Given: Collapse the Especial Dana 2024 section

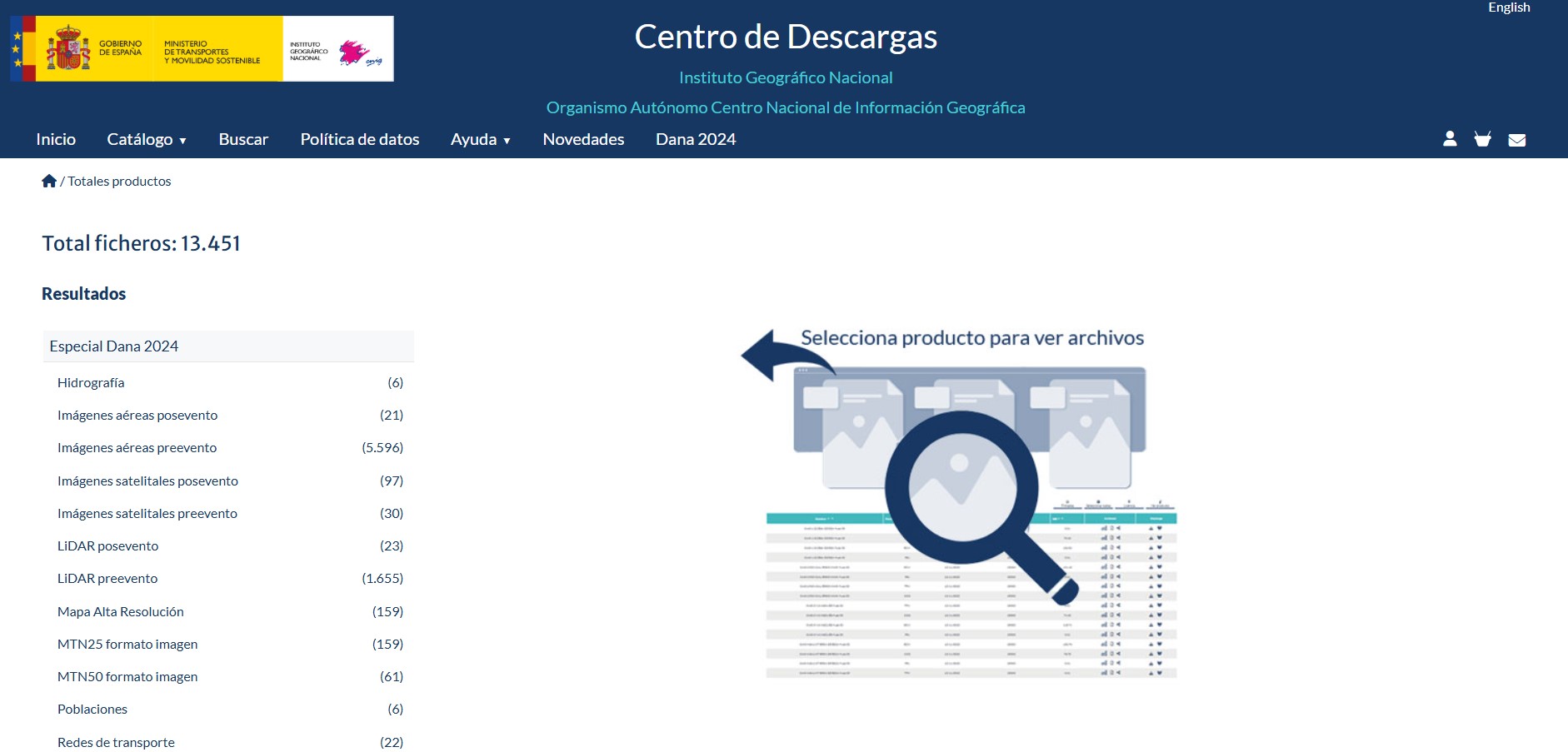Looking at the screenshot, I should tap(227, 346).
